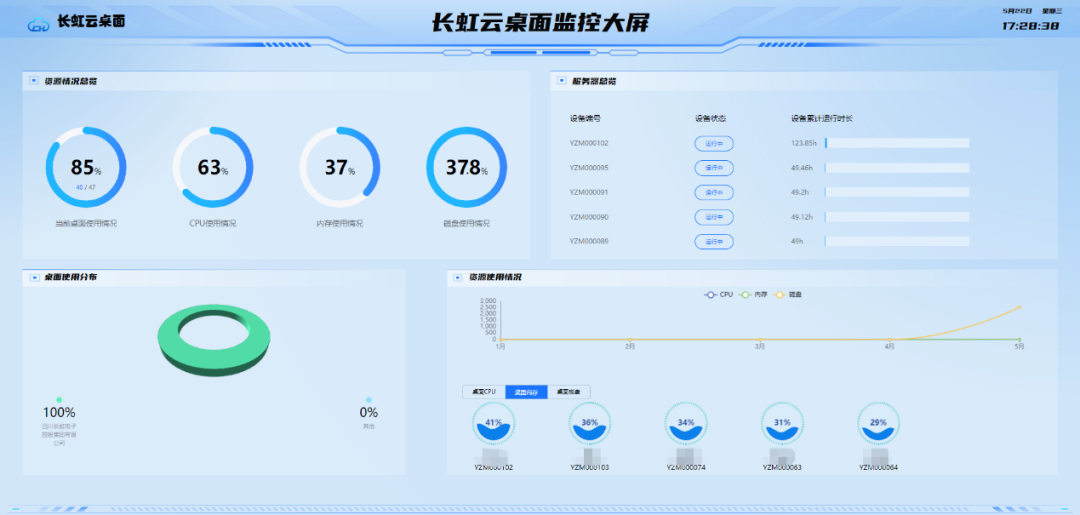Click the 5月 data point on 磁盘 line
Image resolution: width=1080 pixels, height=515 pixels.
tap(1019, 307)
